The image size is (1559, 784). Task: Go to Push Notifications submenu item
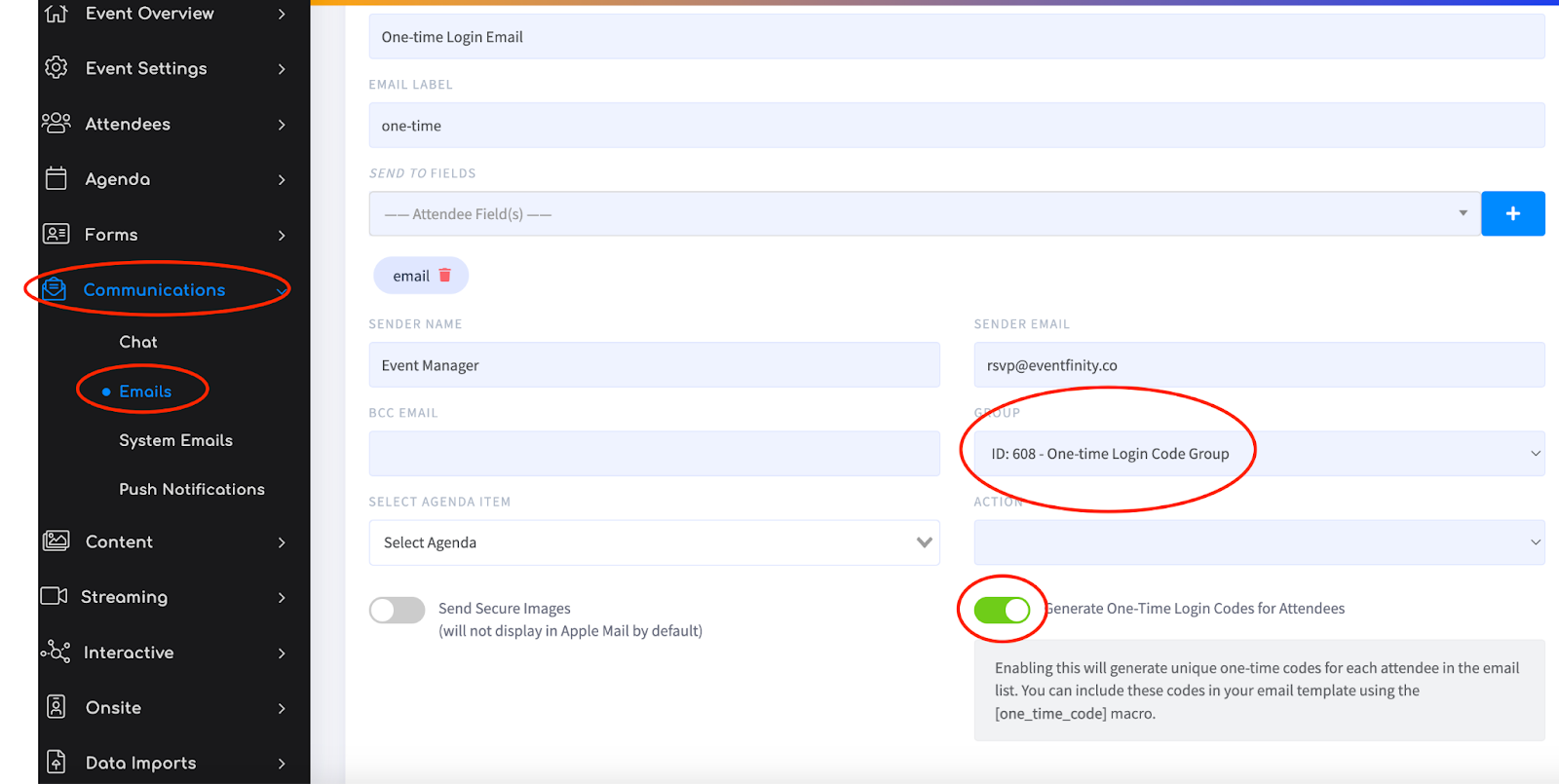coord(192,489)
